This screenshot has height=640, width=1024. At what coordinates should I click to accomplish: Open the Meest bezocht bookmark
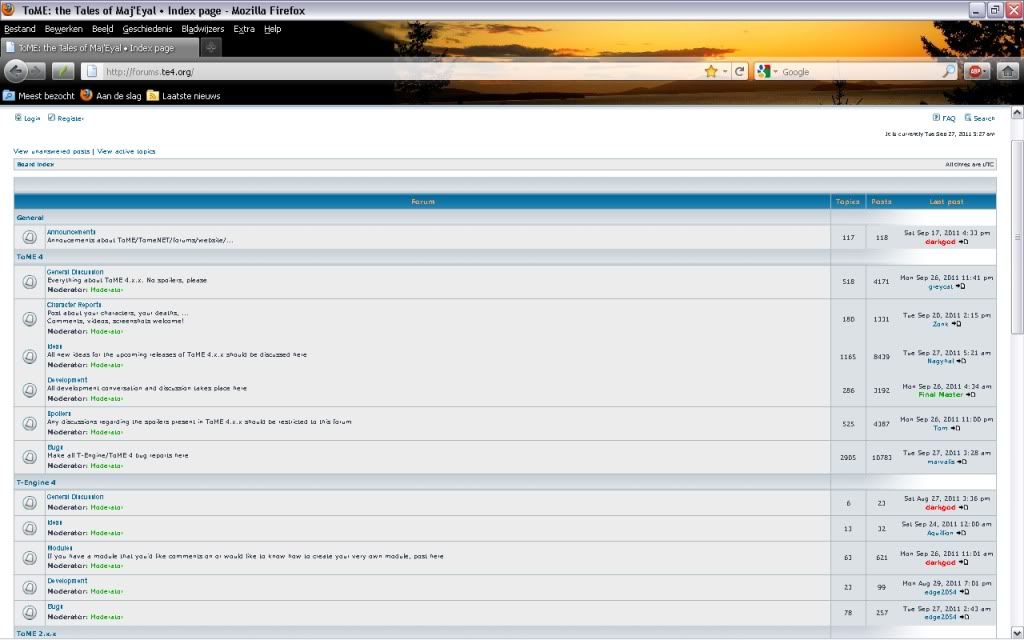coord(39,95)
